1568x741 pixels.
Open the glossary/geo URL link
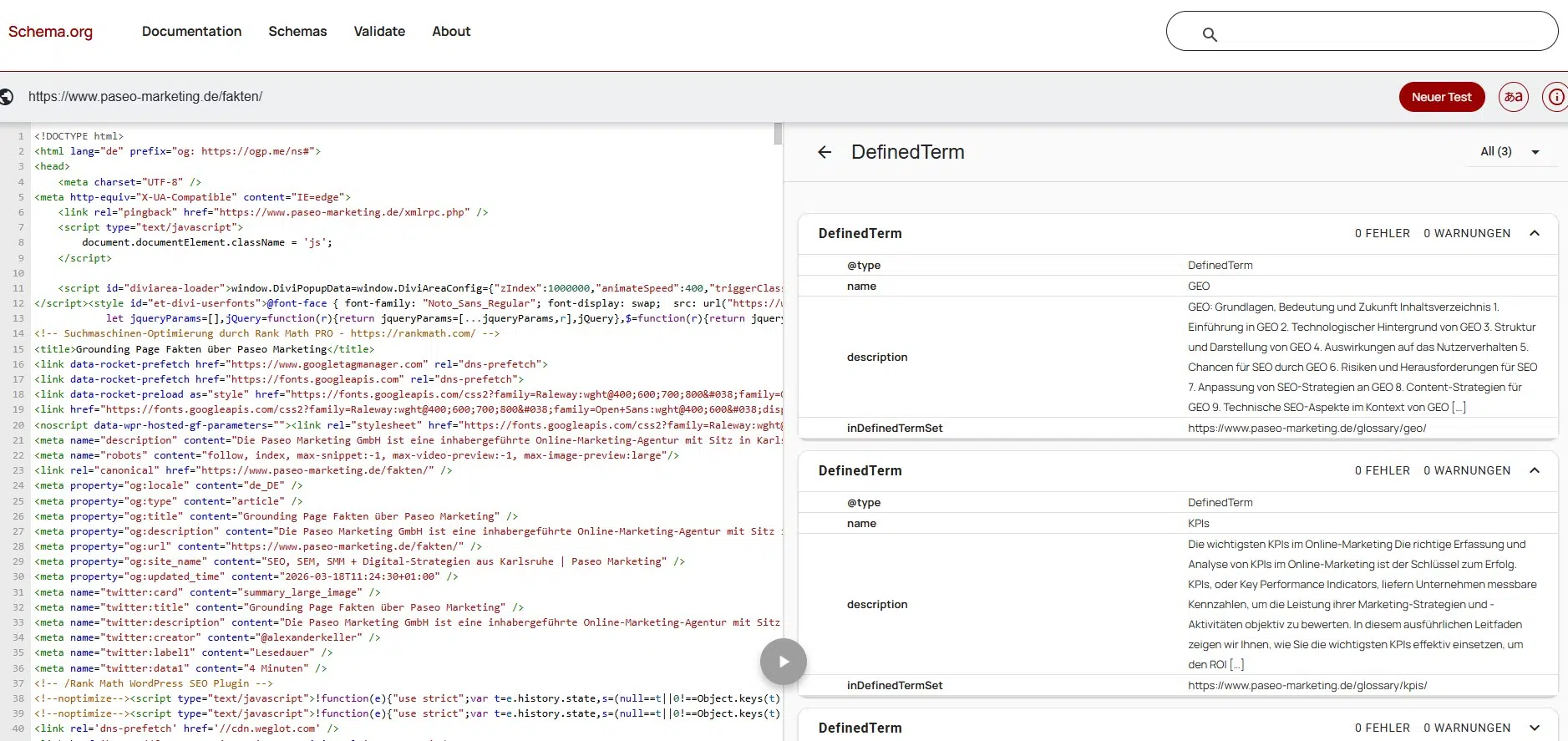tap(1307, 428)
